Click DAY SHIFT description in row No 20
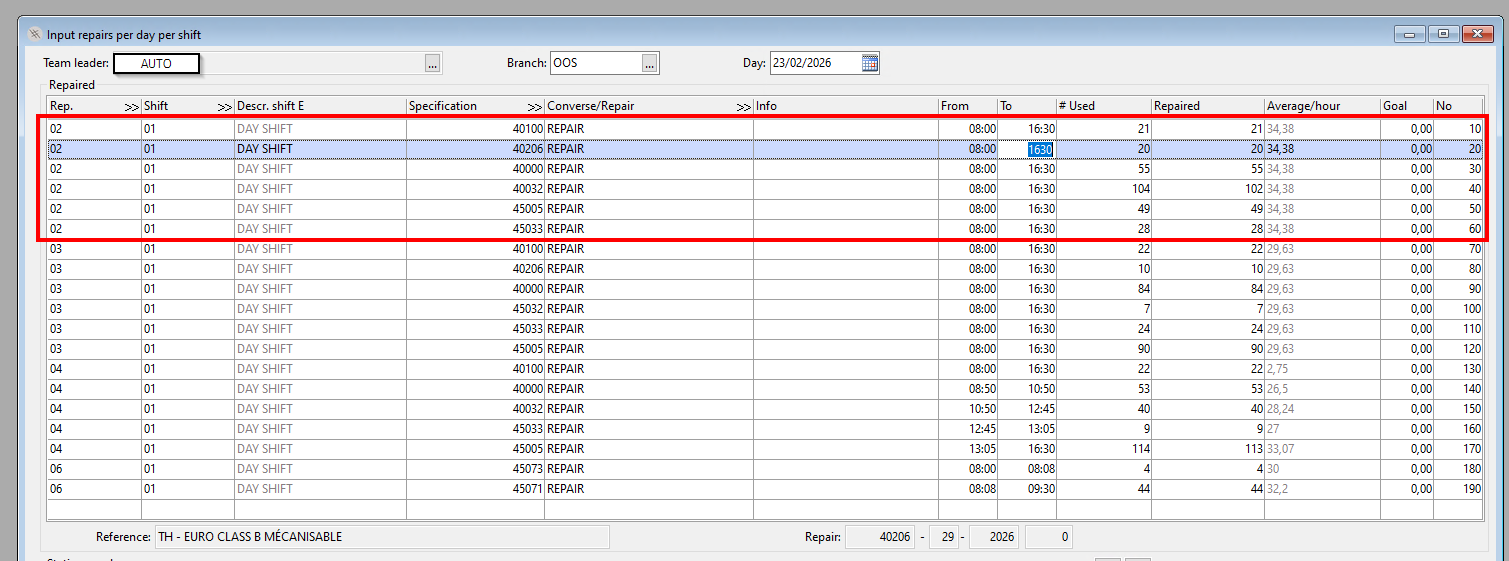 click(320, 149)
